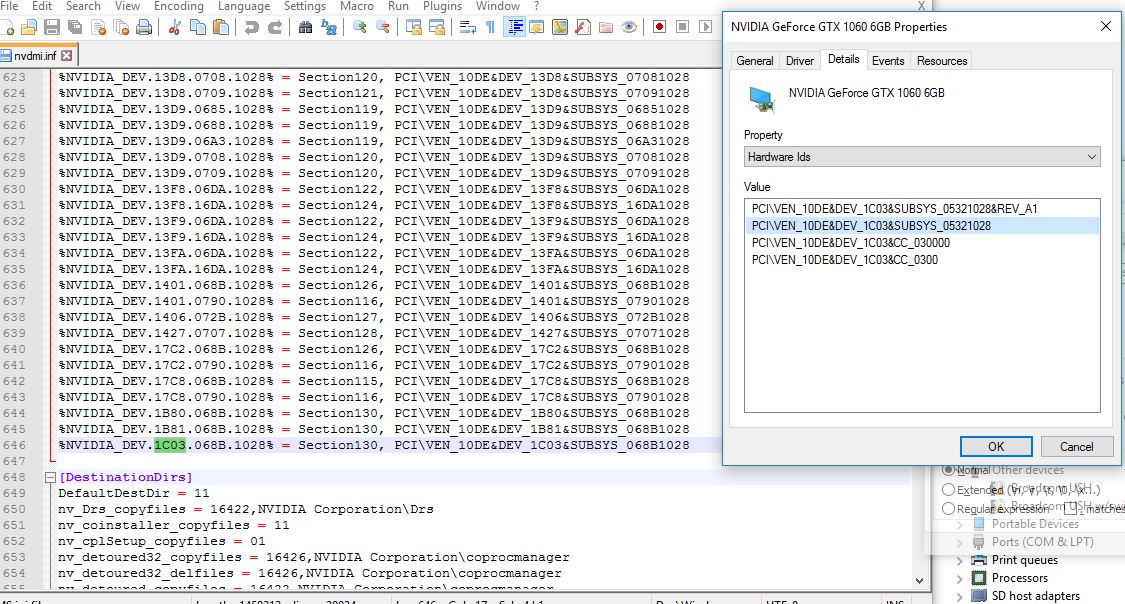Start macro recording with the red dot icon

click(x=659, y=27)
